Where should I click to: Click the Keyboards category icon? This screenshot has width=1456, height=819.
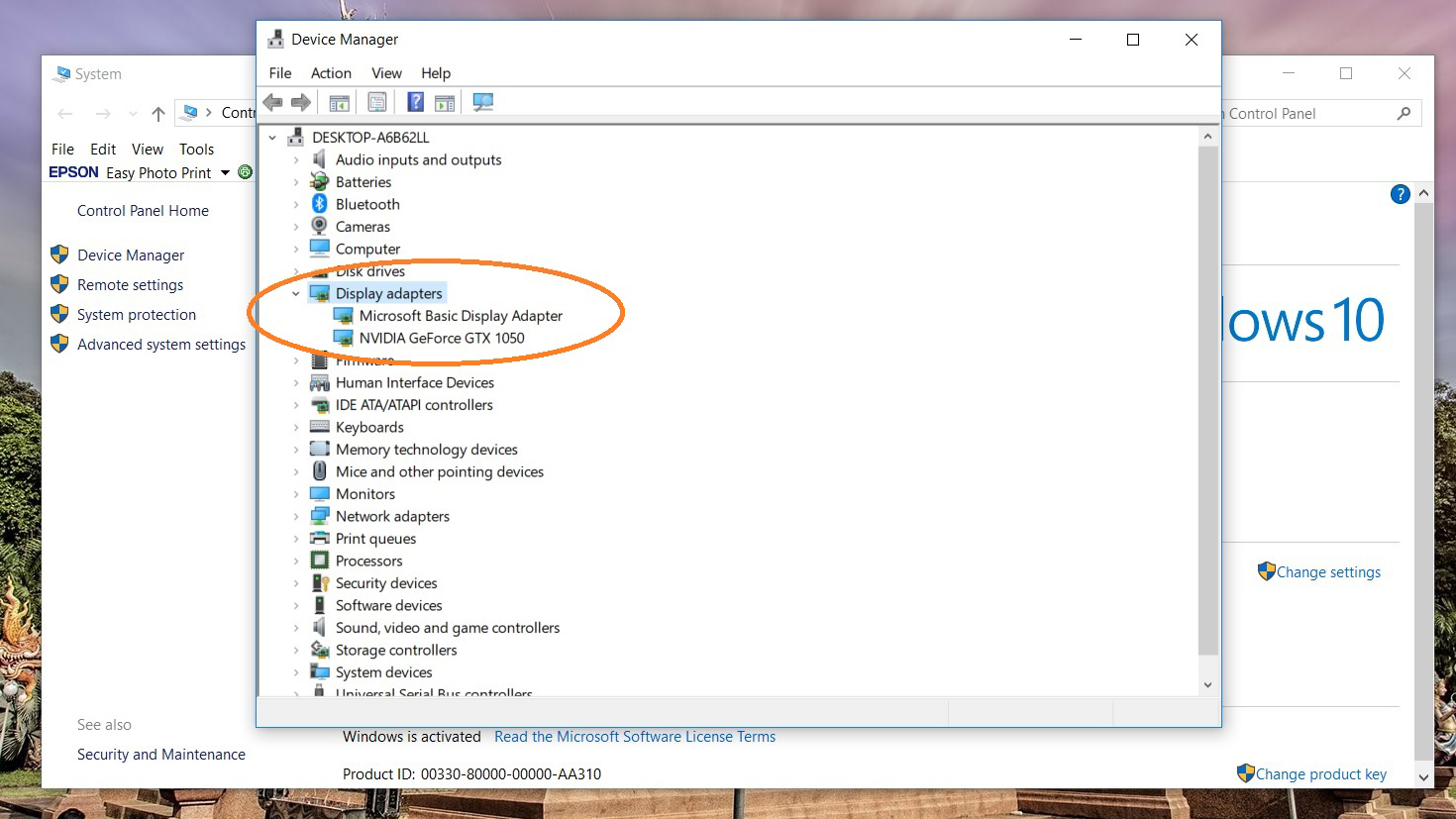point(319,427)
